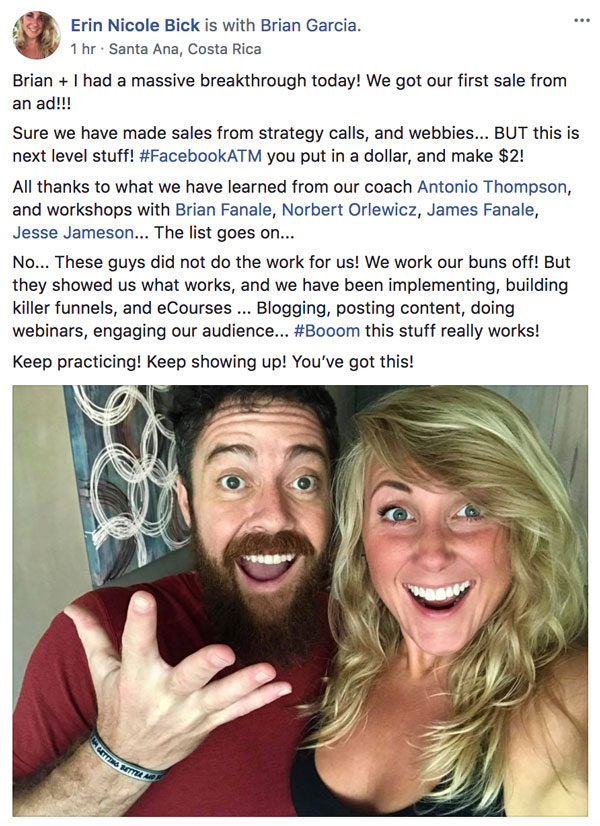600x826 pixels.
Task: Open Norbert Orlewicz's tagged profile
Action: pyautogui.click(x=349, y=210)
